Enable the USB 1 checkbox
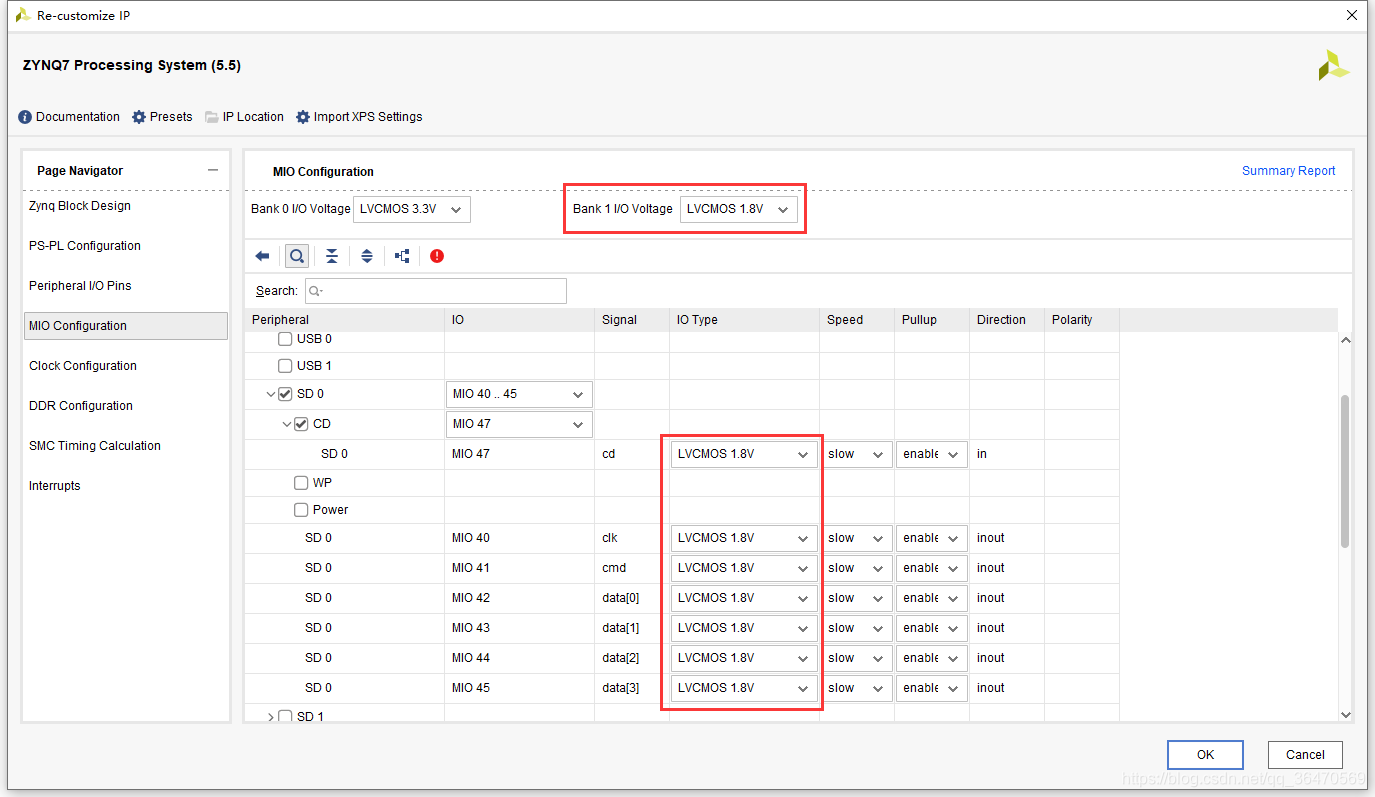1375x797 pixels. point(285,366)
